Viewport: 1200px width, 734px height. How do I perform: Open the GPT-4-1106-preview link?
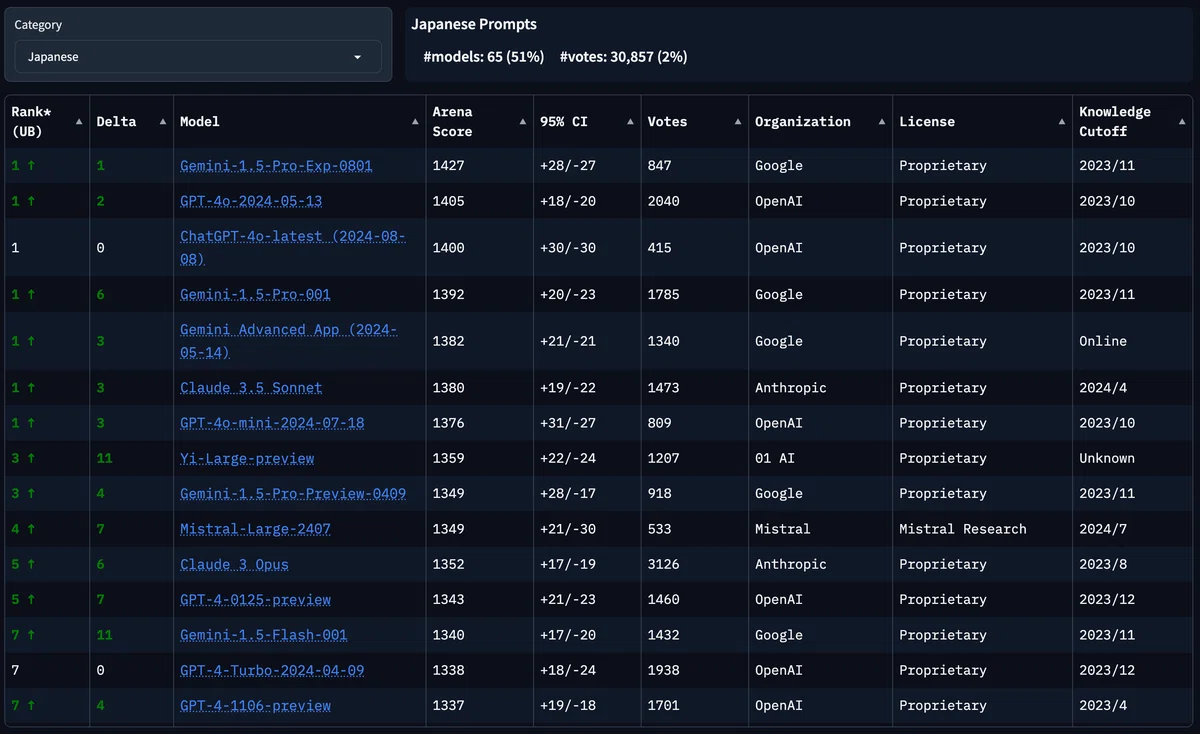pyautogui.click(x=255, y=706)
